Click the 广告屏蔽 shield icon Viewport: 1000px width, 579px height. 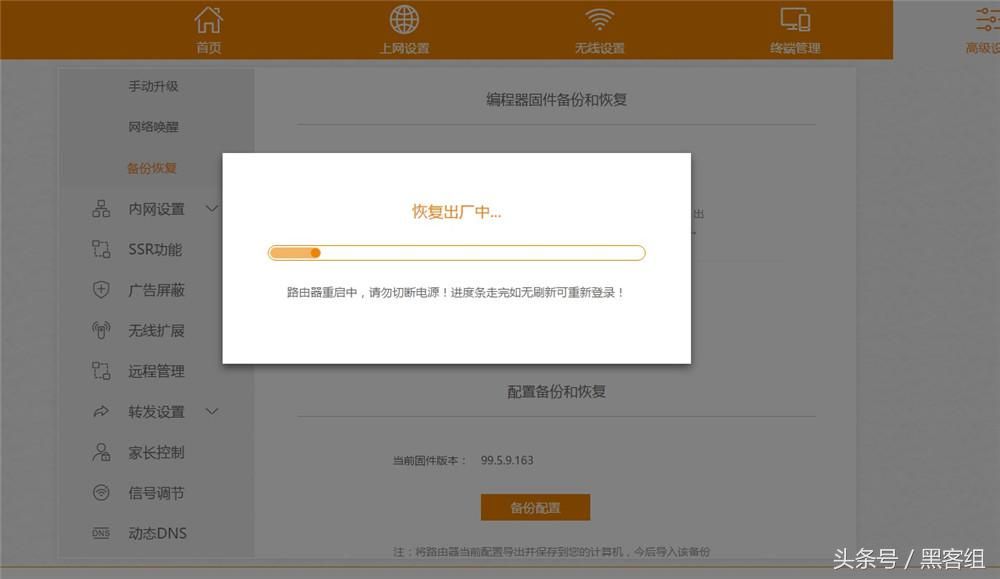pyautogui.click(x=101, y=290)
